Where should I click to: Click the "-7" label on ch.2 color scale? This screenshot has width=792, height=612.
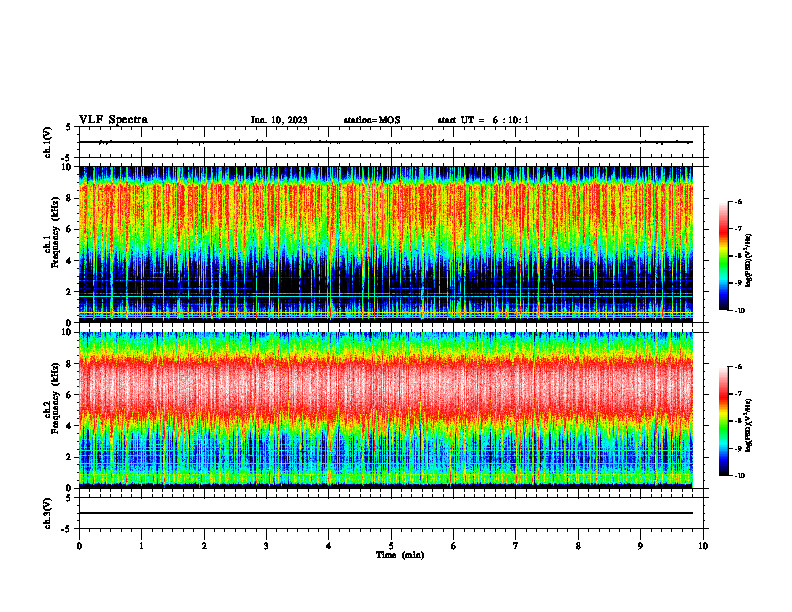[x=738, y=394]
